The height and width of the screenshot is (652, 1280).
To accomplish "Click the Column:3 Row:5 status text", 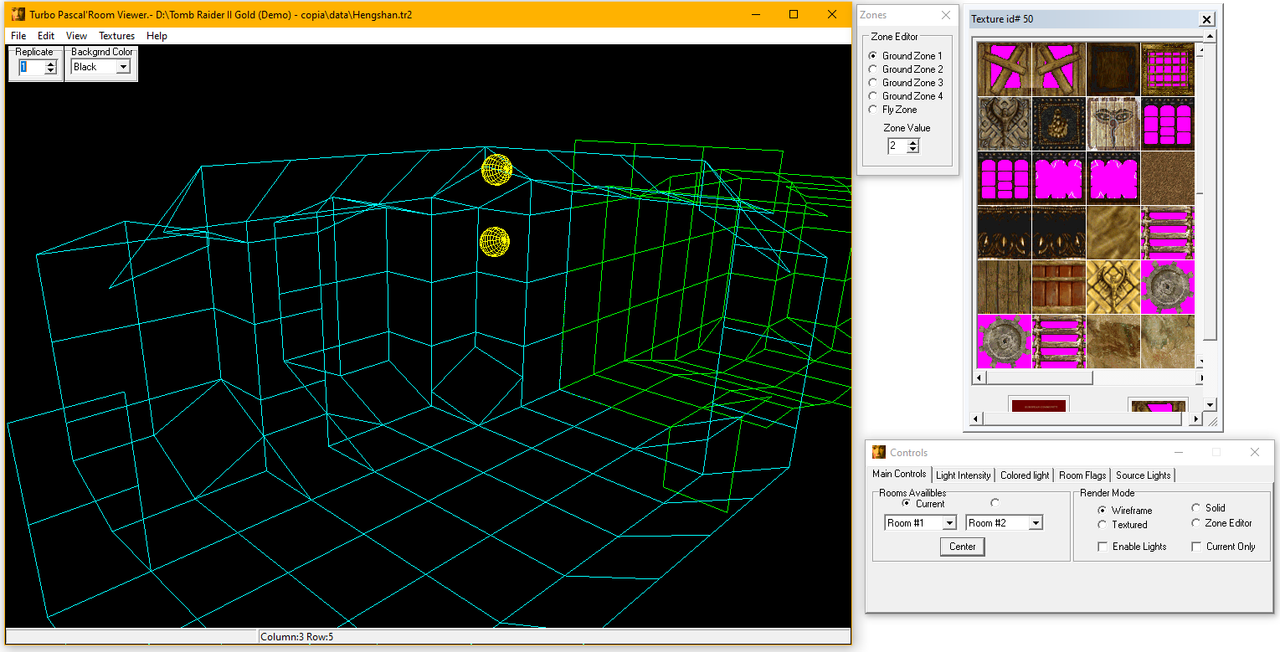I will click(297, 637).
